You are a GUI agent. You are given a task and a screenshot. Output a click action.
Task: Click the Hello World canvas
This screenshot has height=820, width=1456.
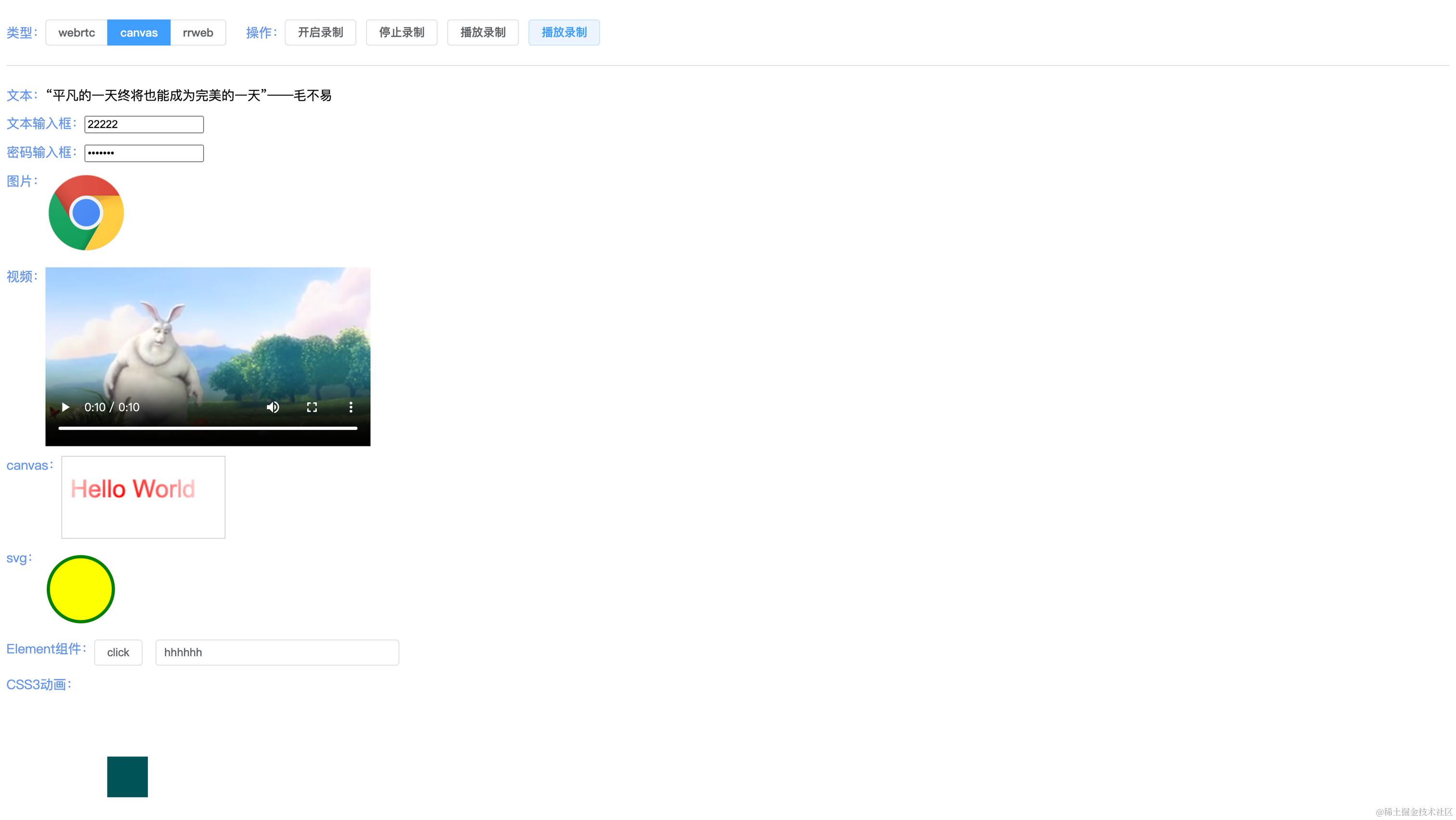tap(143, 497)
